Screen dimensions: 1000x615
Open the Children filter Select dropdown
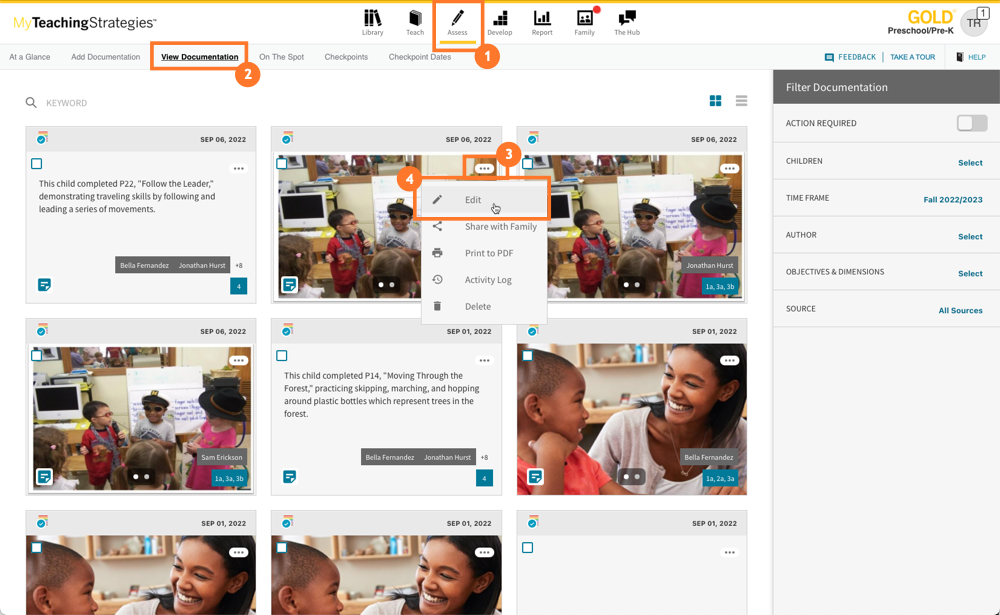(x=969, y=162)
